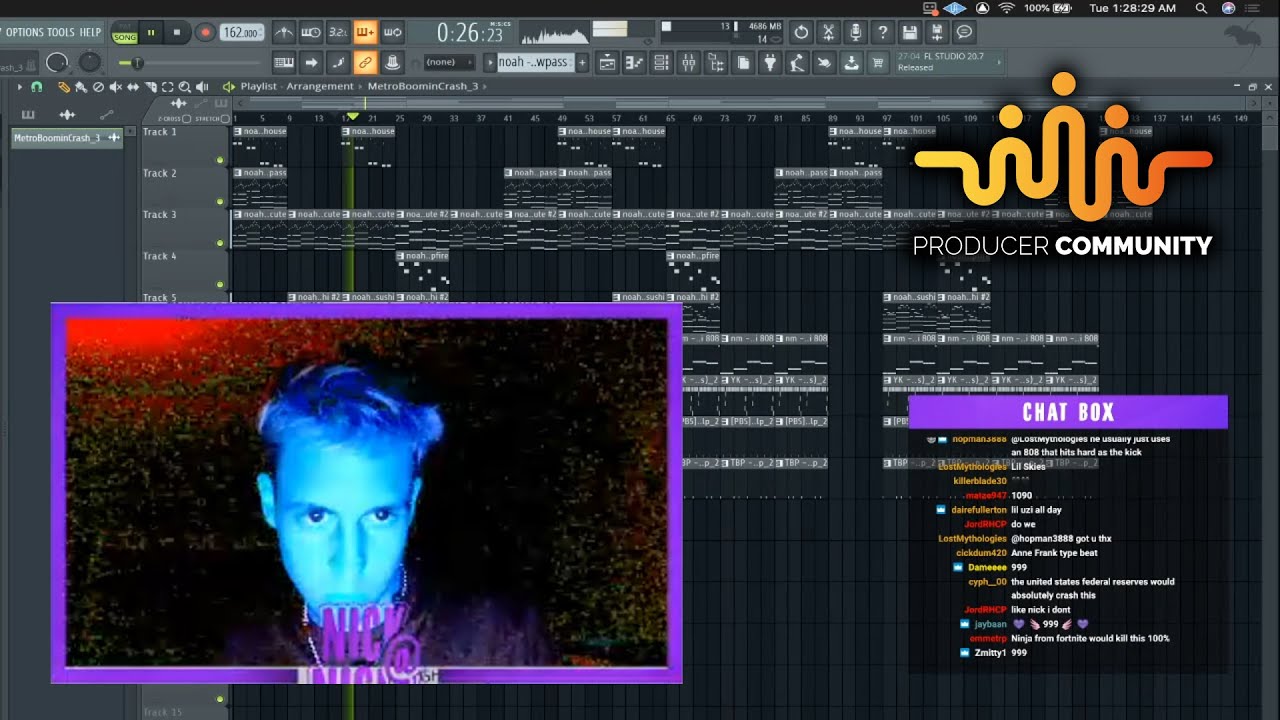Click the pattern selector left arrow
Image resolution: width=1280 pixels, height=720 pixels.
490,62
